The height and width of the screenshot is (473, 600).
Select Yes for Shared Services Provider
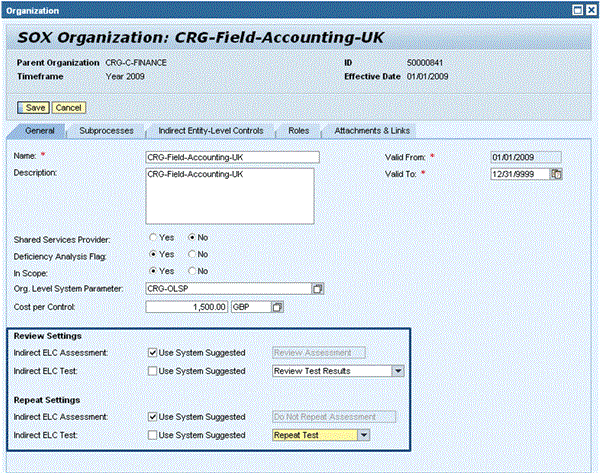pyautogui.click(x=154, y=238)
